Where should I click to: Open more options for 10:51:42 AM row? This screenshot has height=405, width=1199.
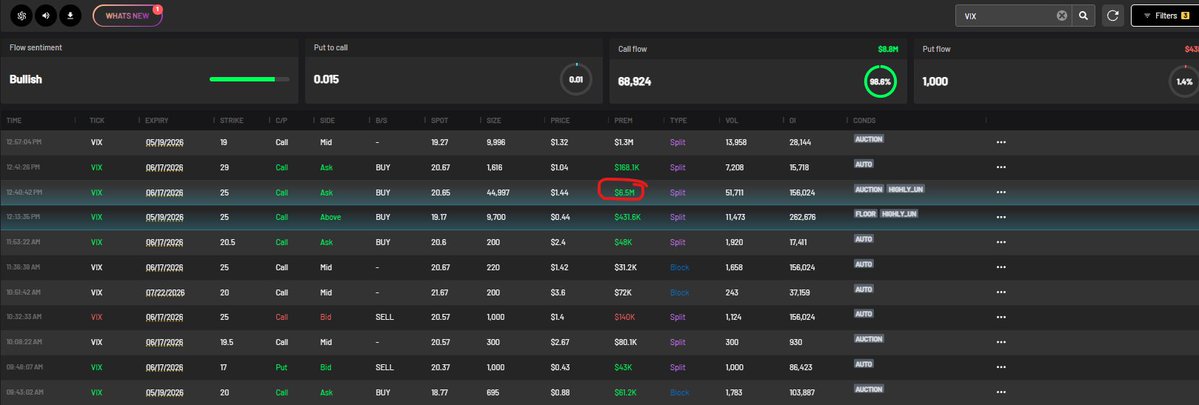tap(1001, 293)
